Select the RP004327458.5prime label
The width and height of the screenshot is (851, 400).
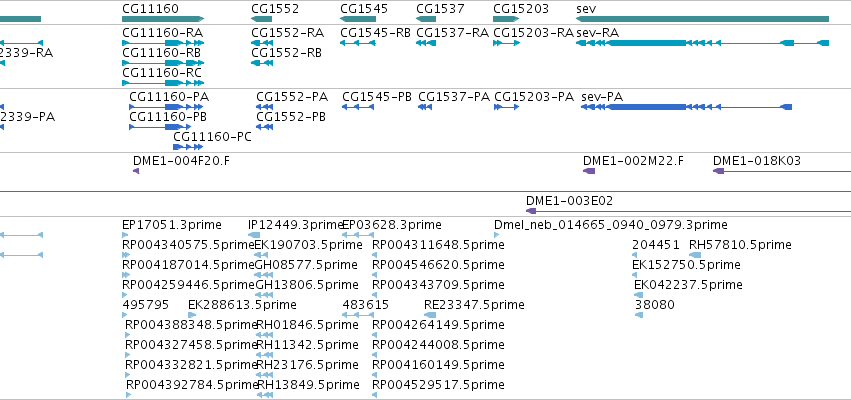[191, 345]
